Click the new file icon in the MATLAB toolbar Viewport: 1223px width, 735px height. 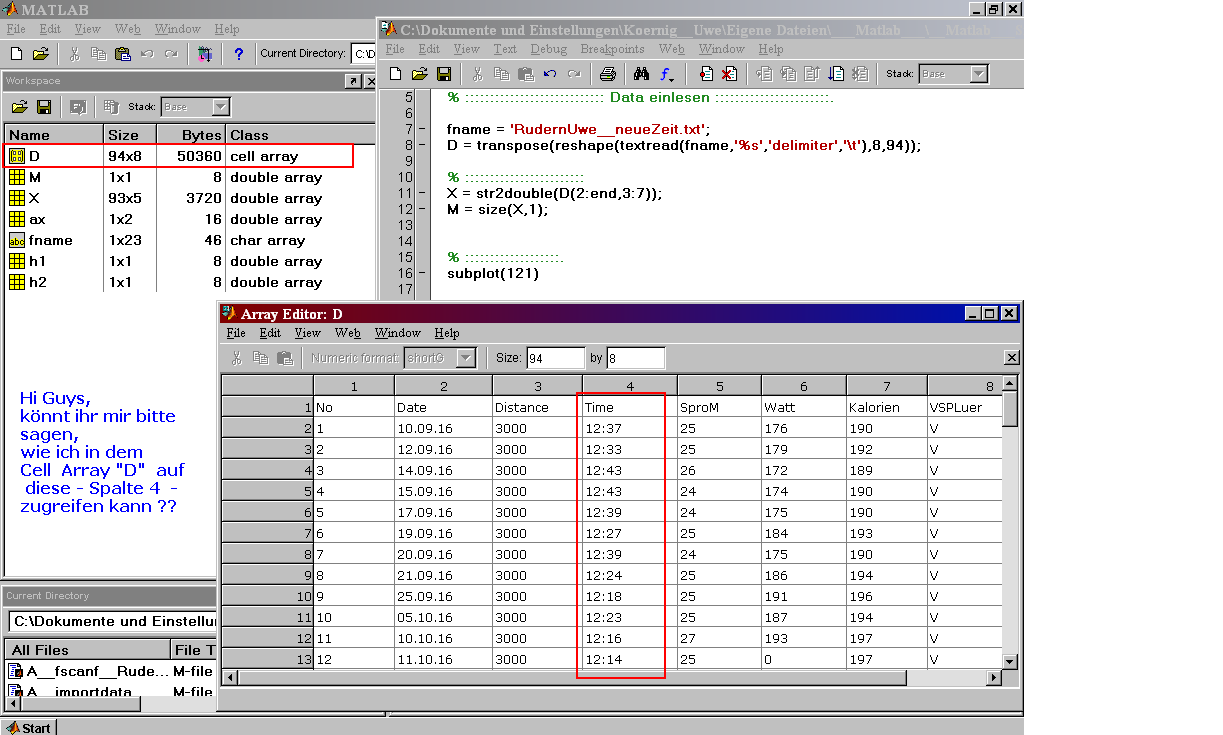[x=17, y=54]
